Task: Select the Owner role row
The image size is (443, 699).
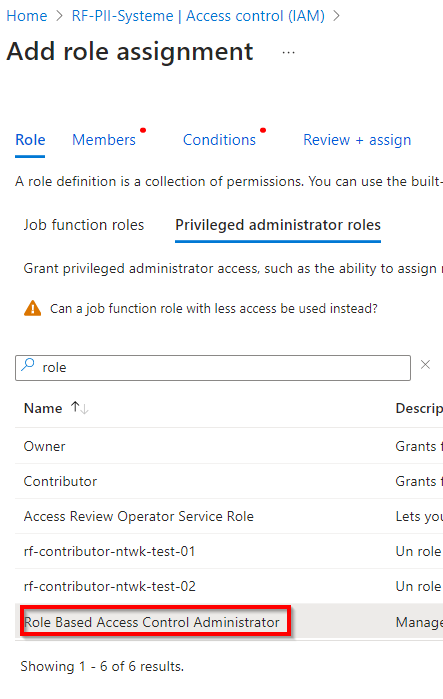Action: pyautogui.click(x=229, y=446)
